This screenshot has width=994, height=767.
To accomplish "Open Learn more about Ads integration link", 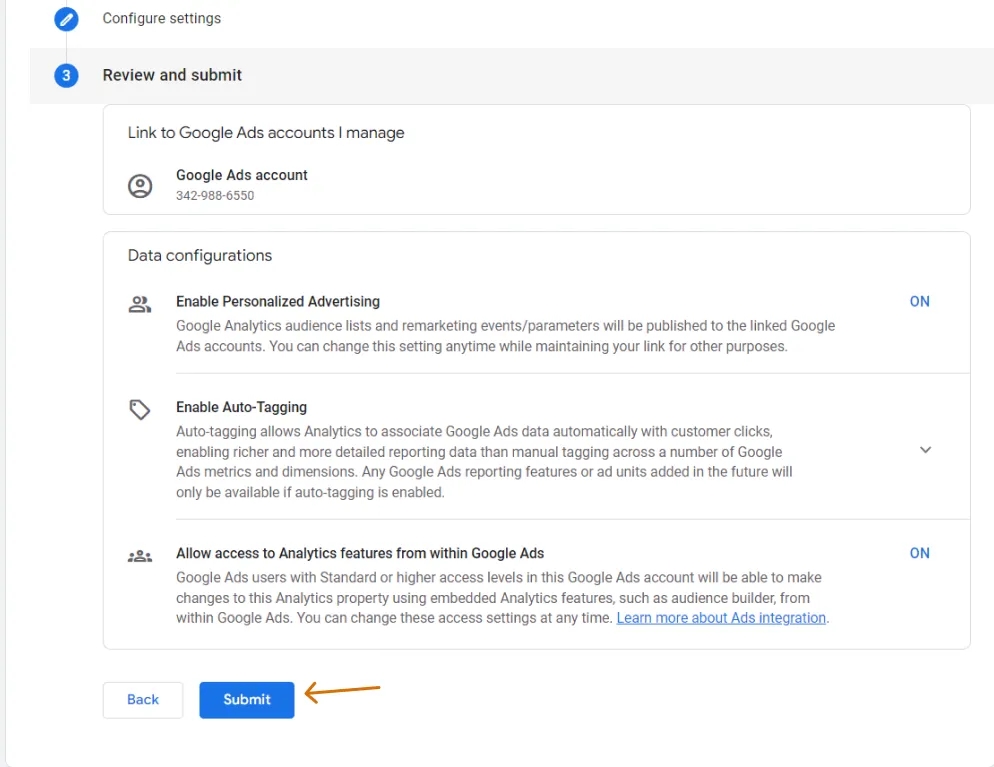I will tap(721, 618).
